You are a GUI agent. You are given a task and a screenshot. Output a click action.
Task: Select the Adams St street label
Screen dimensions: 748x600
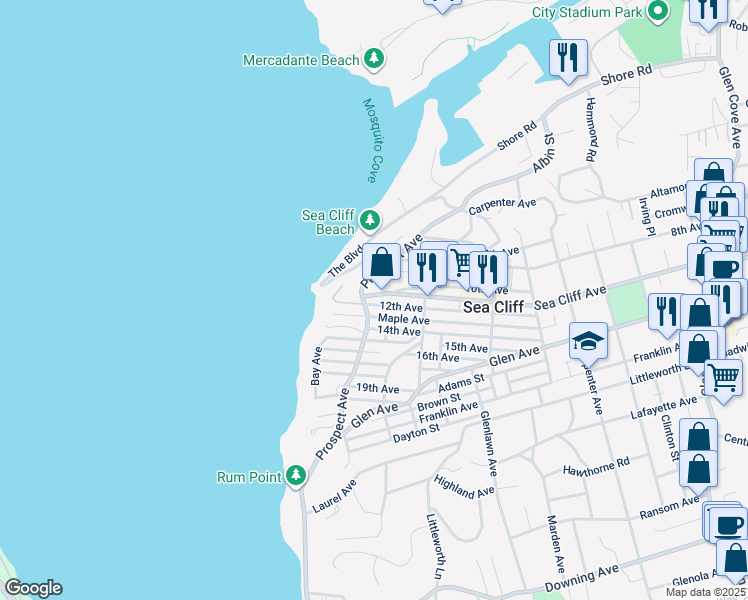click(461, 383)
